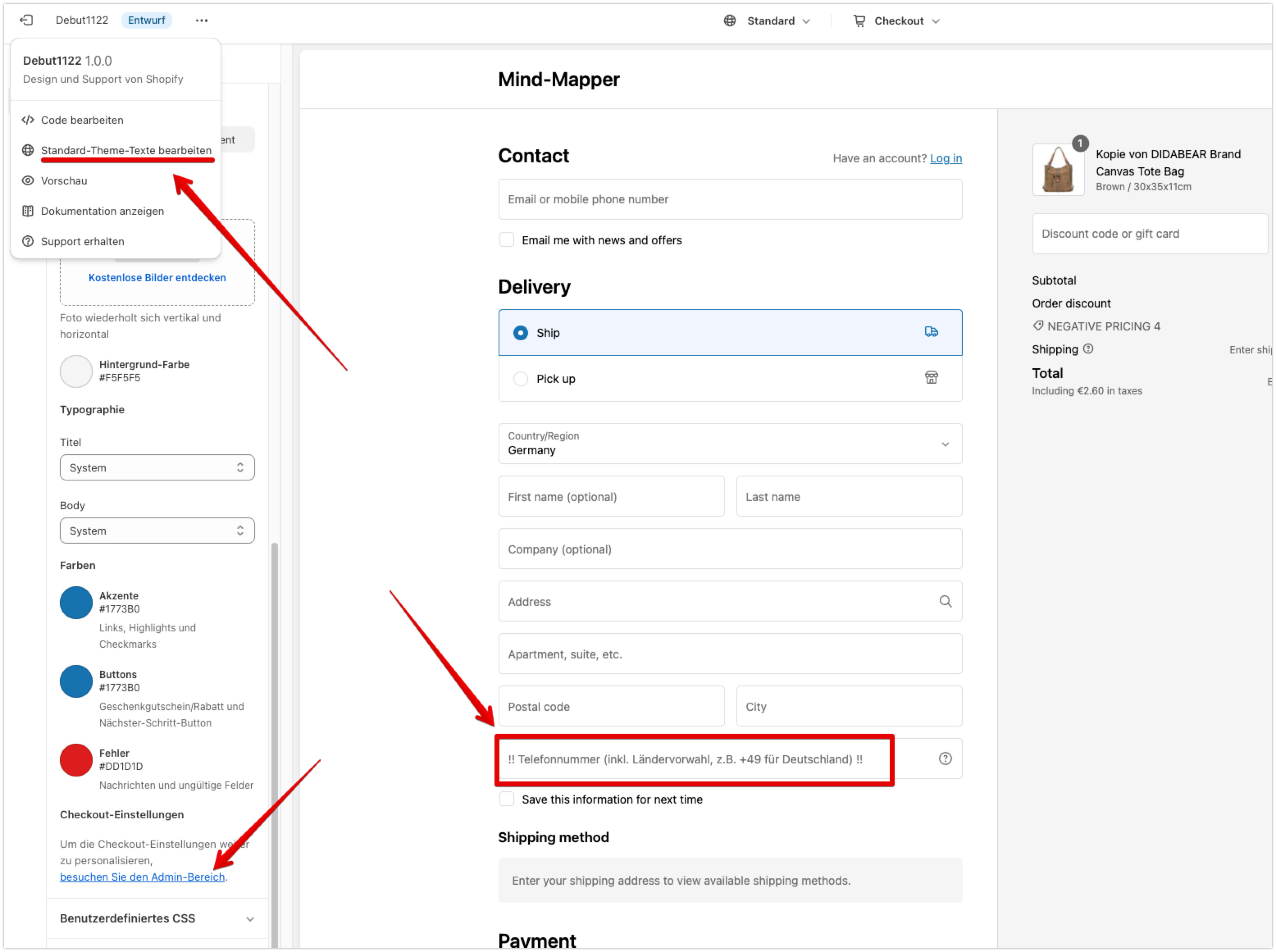Click the phone field help question icon
Viewport: 1276px width, 952px height.
tap(945, 759)
